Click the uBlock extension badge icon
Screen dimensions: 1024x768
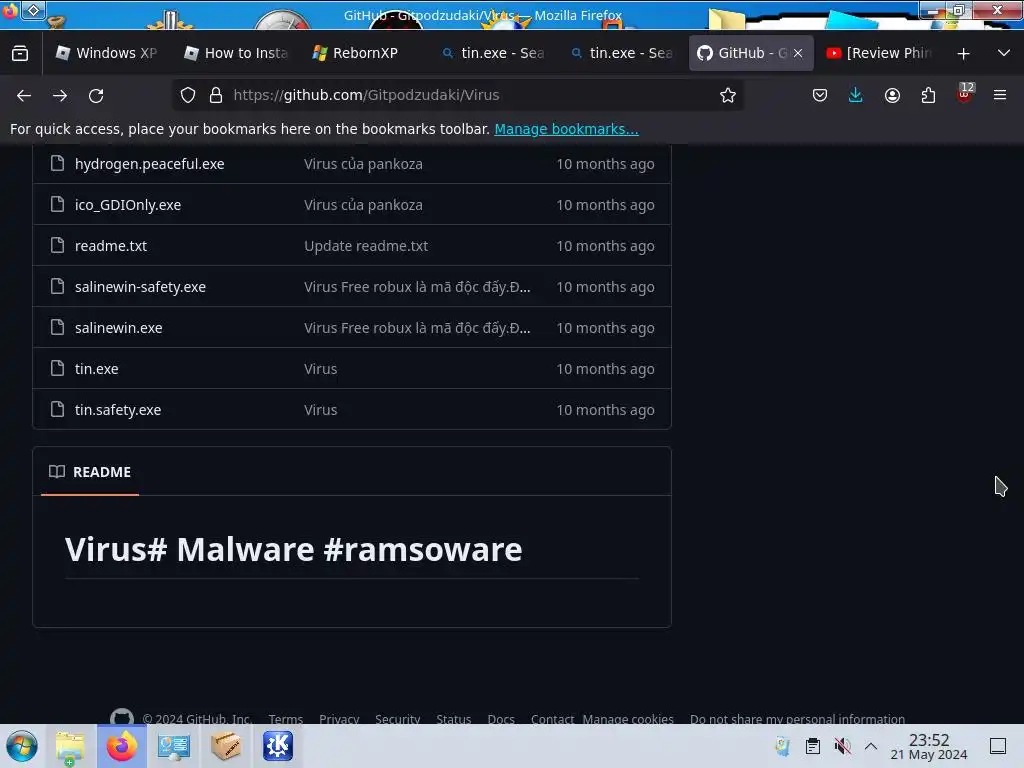point(965,93)
